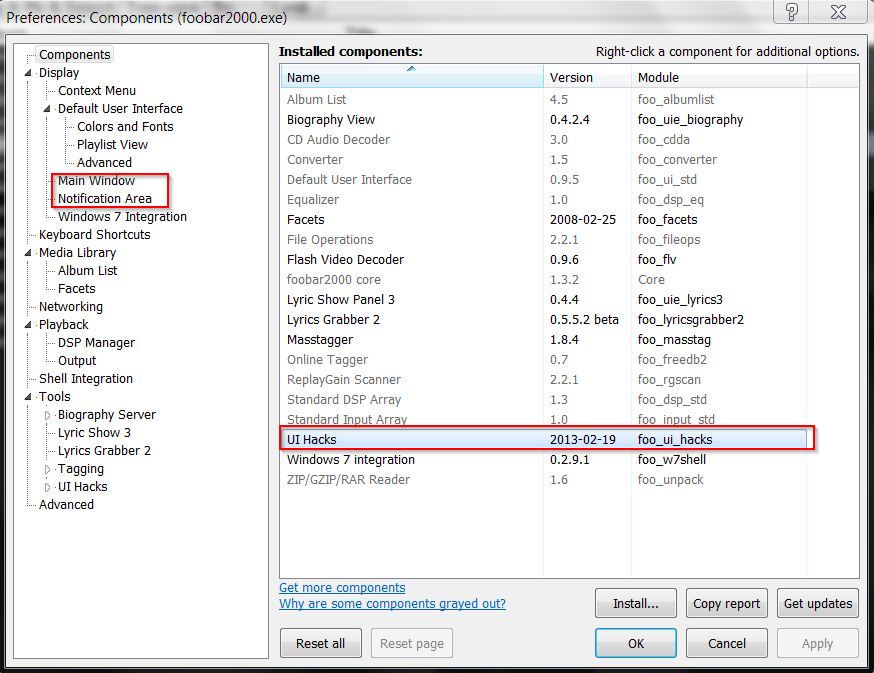The image size is (874, 673).
Task: Open the Main Window preferences page
Action: click(96, 181)
